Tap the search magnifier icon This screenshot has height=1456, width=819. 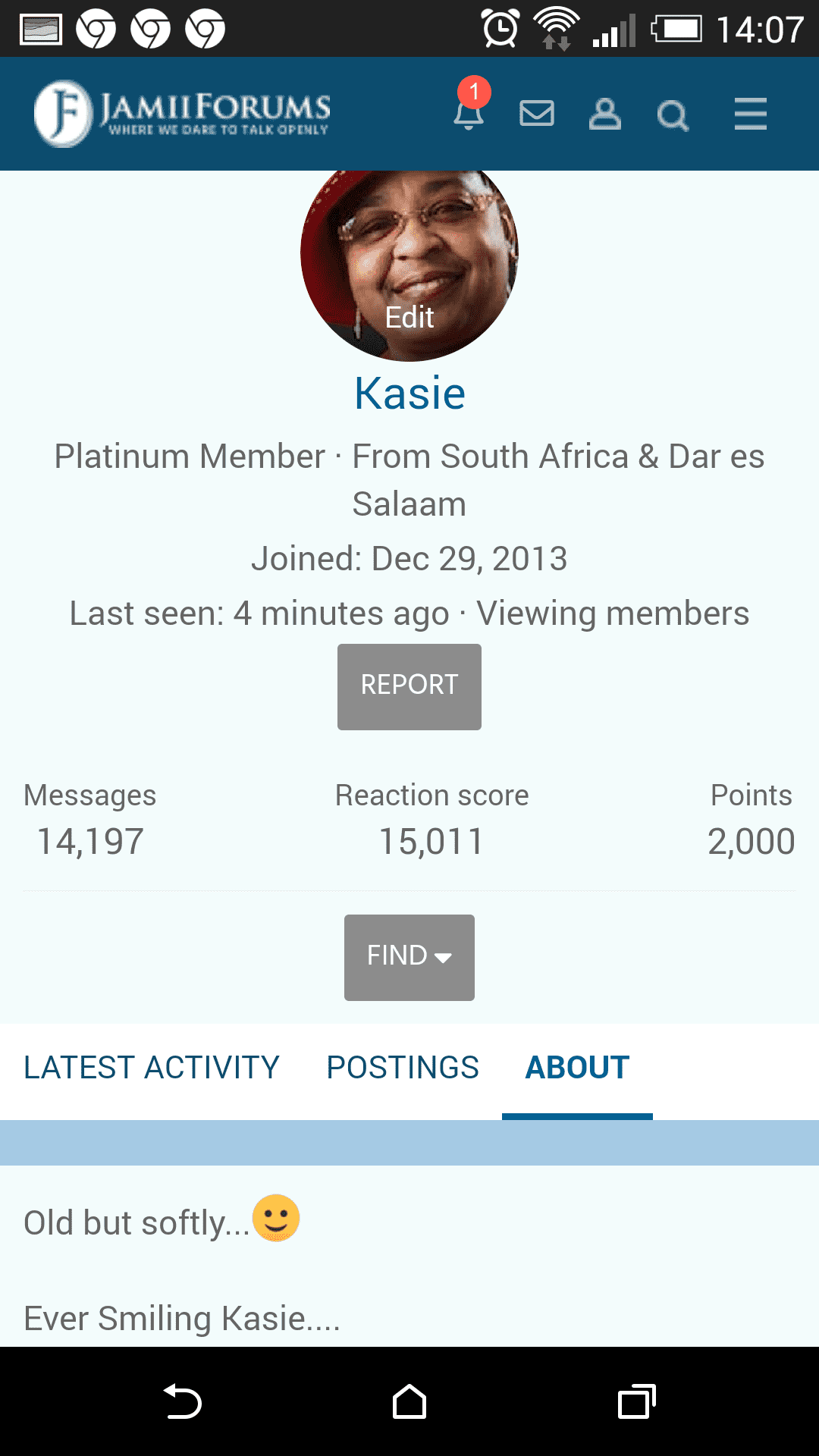pos(673,115)
